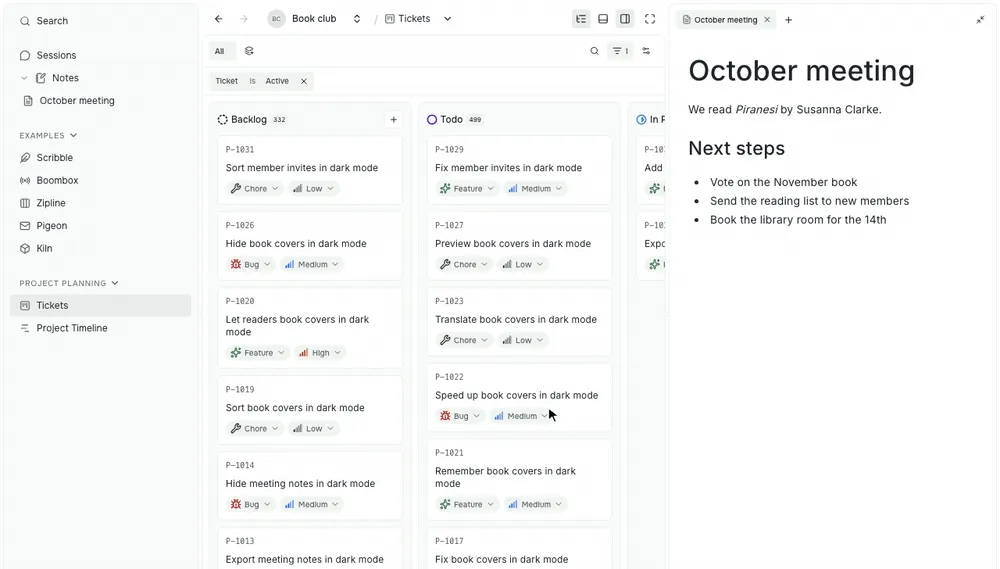
Task: Click the Backlog column status icon
Action: coord(223,119)
